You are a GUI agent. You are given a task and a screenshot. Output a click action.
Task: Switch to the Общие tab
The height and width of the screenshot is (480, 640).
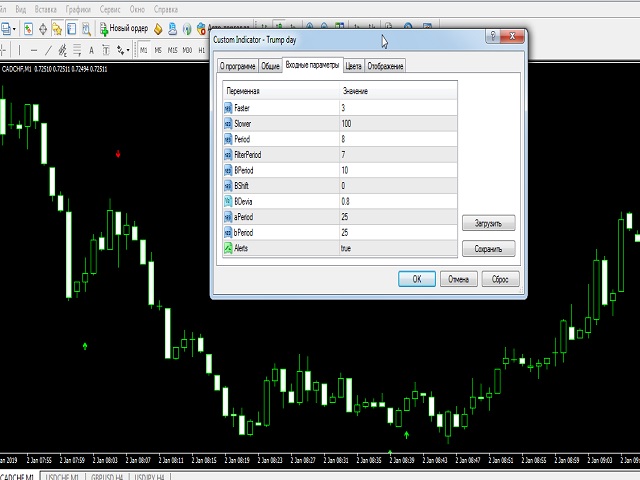pos(270,66)
